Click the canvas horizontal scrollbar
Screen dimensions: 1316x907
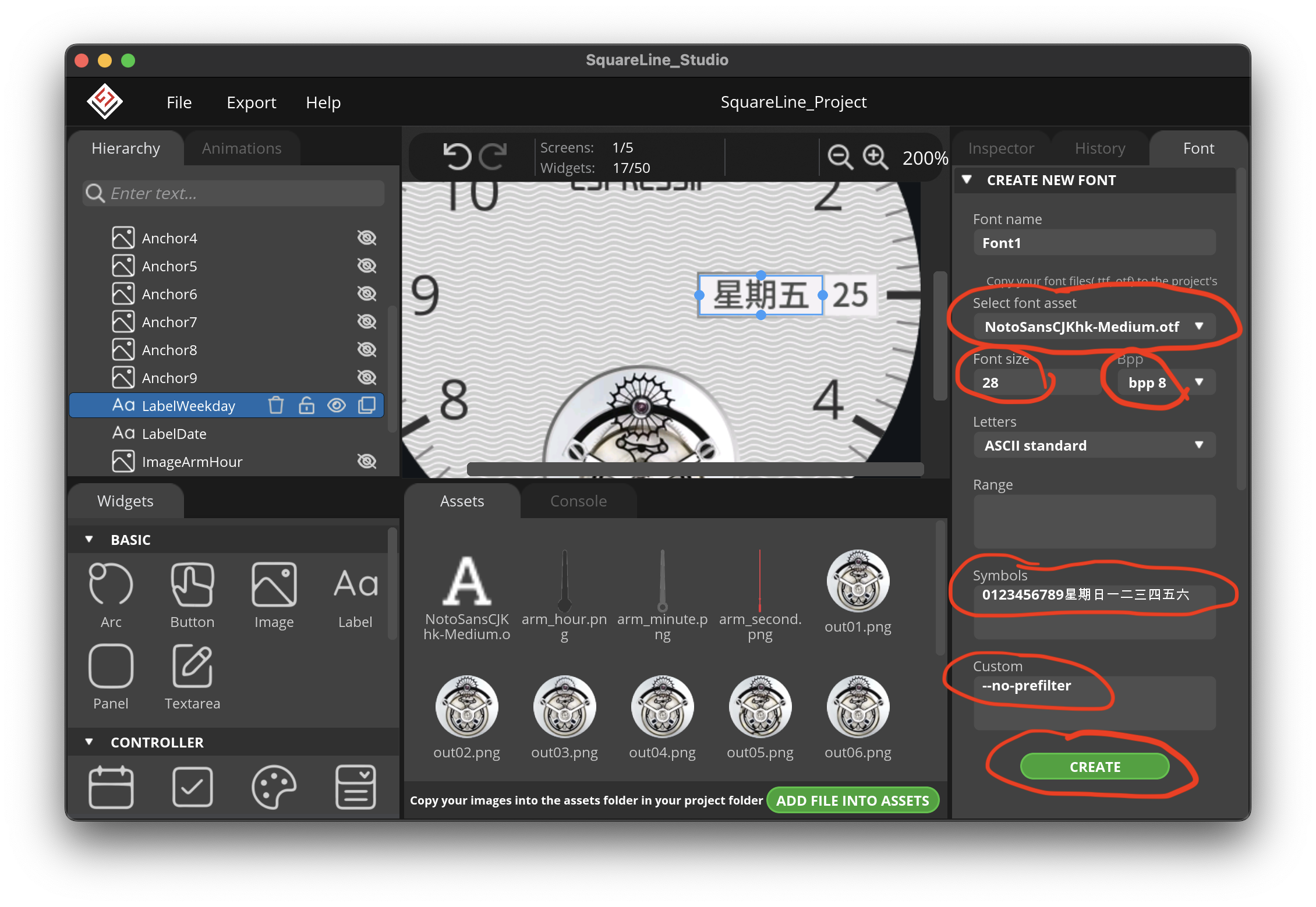[695, 469]
